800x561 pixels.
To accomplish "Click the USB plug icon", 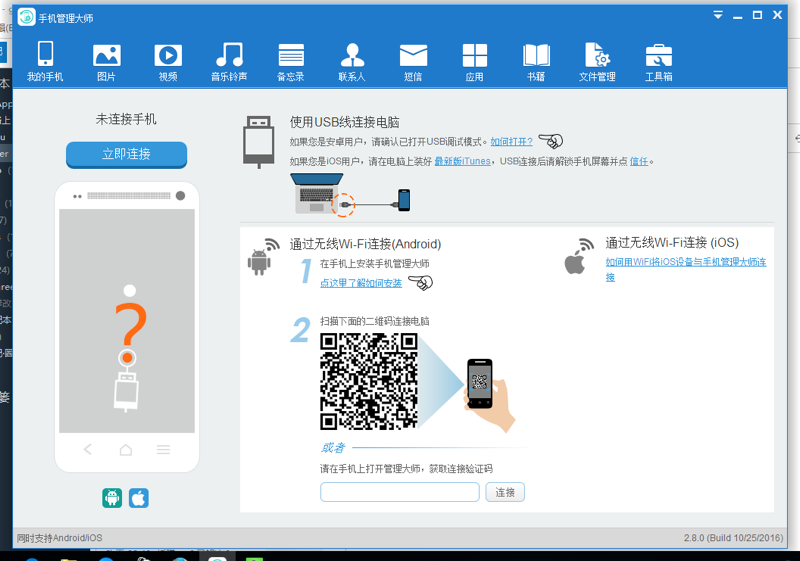I will [259, 142].
